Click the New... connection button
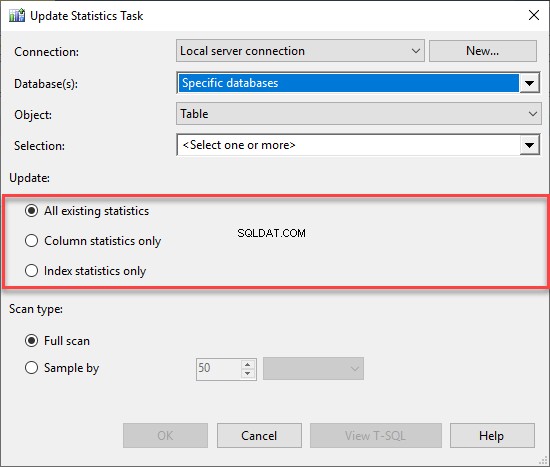Screen dimensions: 550x467 (x=483, y=51)
